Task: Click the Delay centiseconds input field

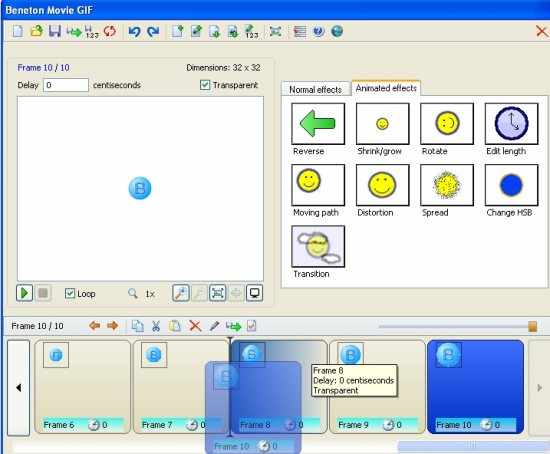Action: (x=66, y=85)
